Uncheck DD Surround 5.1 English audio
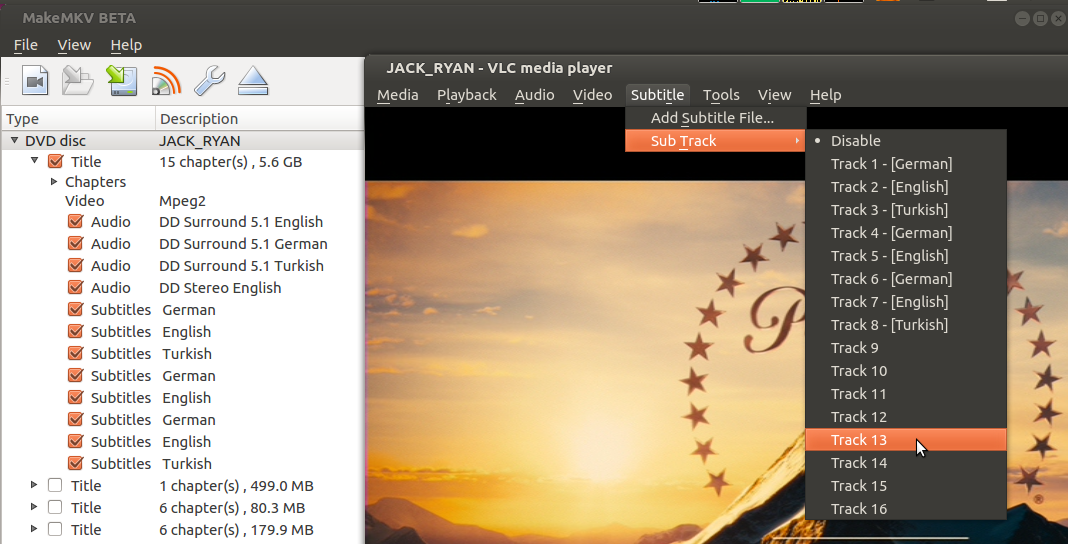The width and height of the screenshot is (1068, 544). pos(76,222)
